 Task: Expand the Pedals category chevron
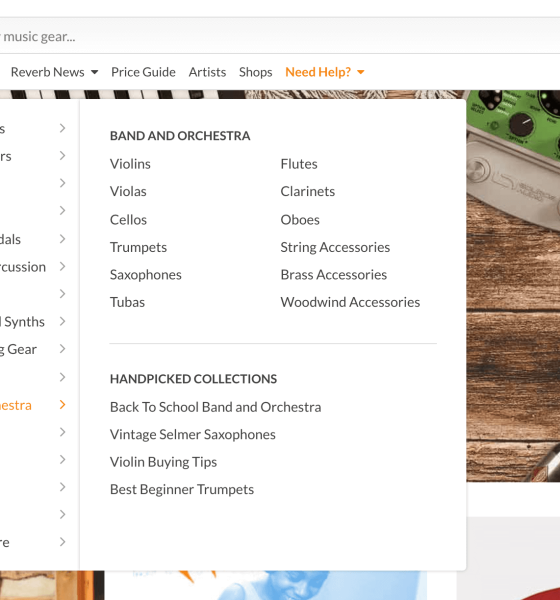pyautogui.click(x=62, y=239)
